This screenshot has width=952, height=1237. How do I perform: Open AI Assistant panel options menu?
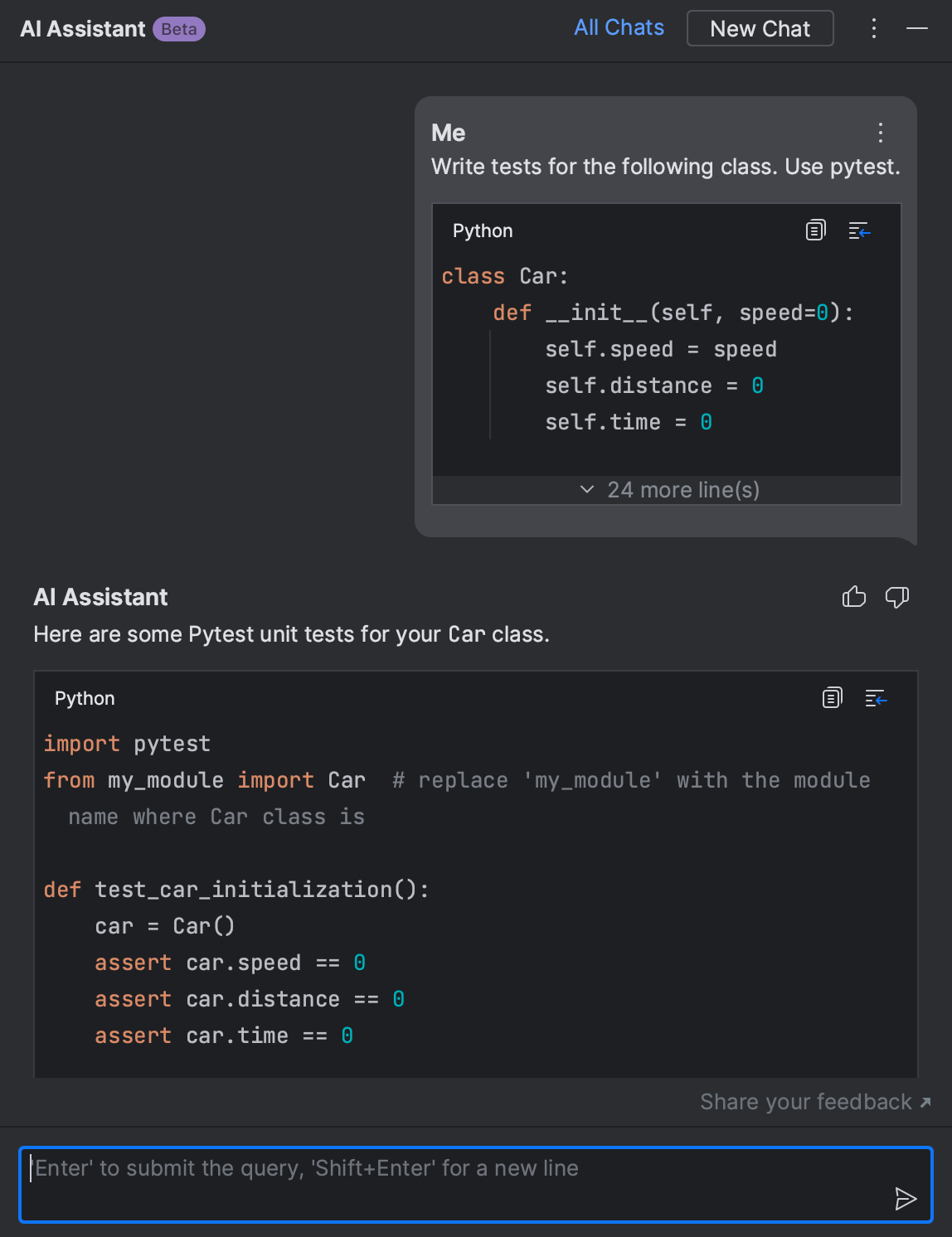point(874,28)
